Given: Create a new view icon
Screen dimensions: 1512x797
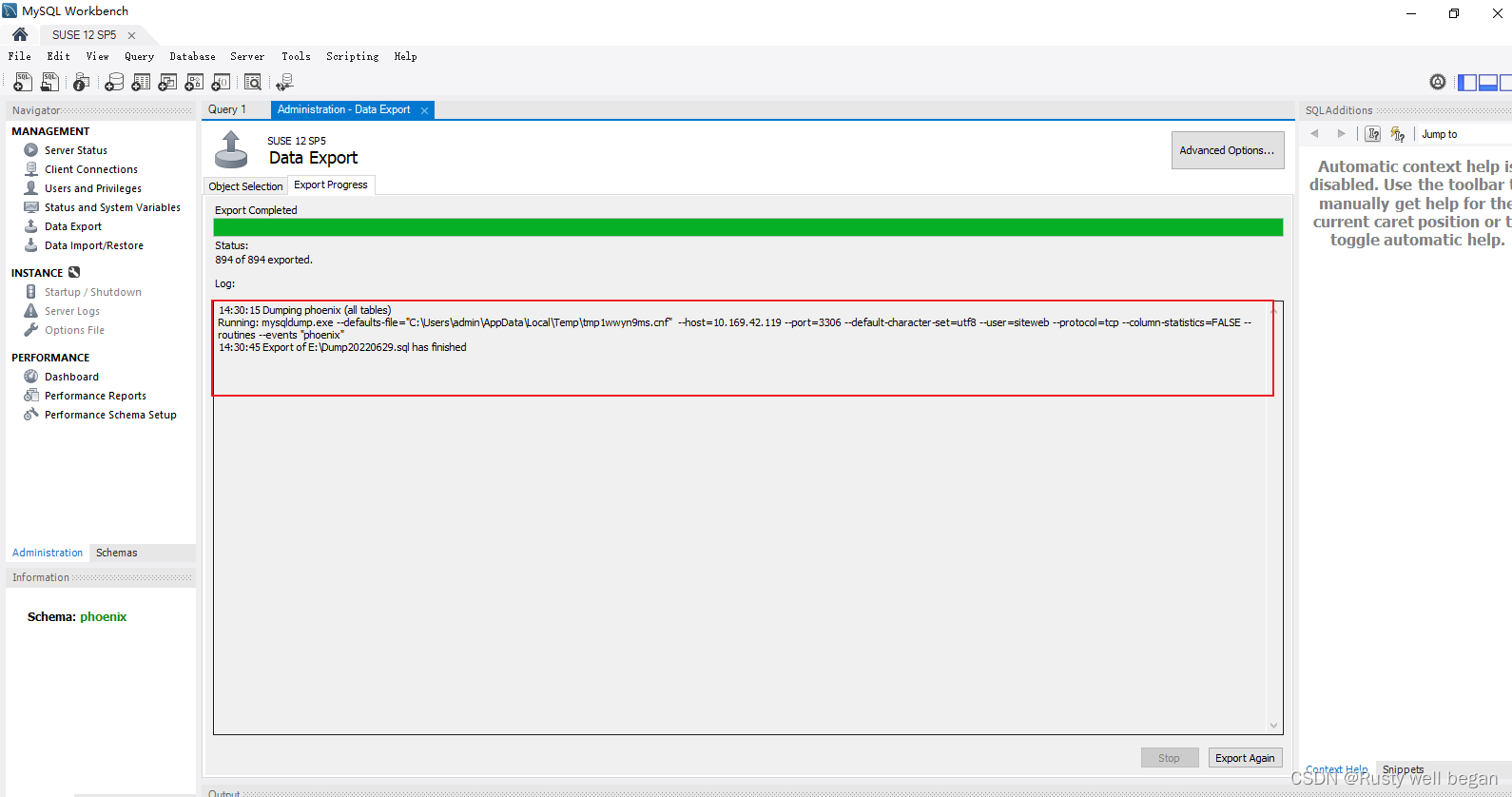Looking at the screenshot, I should click(167, 83).
